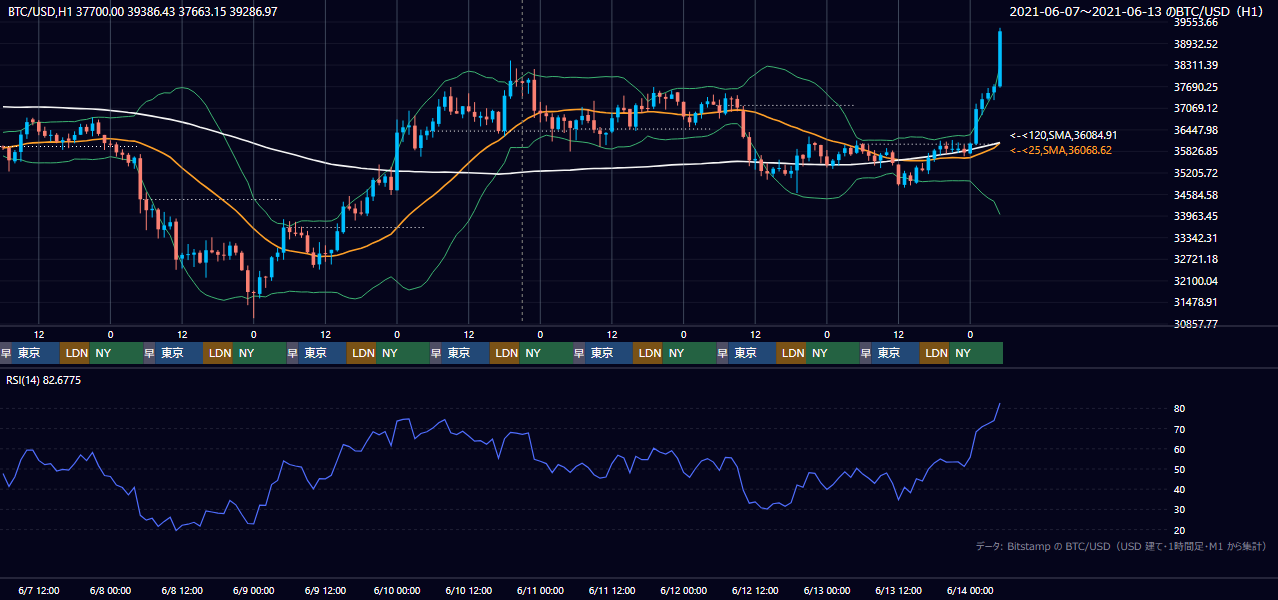Viewport: 1278px width, 600px height.
Task: Select the 25 SMA 36068.62 indicator label
Action: point(1061,150)
